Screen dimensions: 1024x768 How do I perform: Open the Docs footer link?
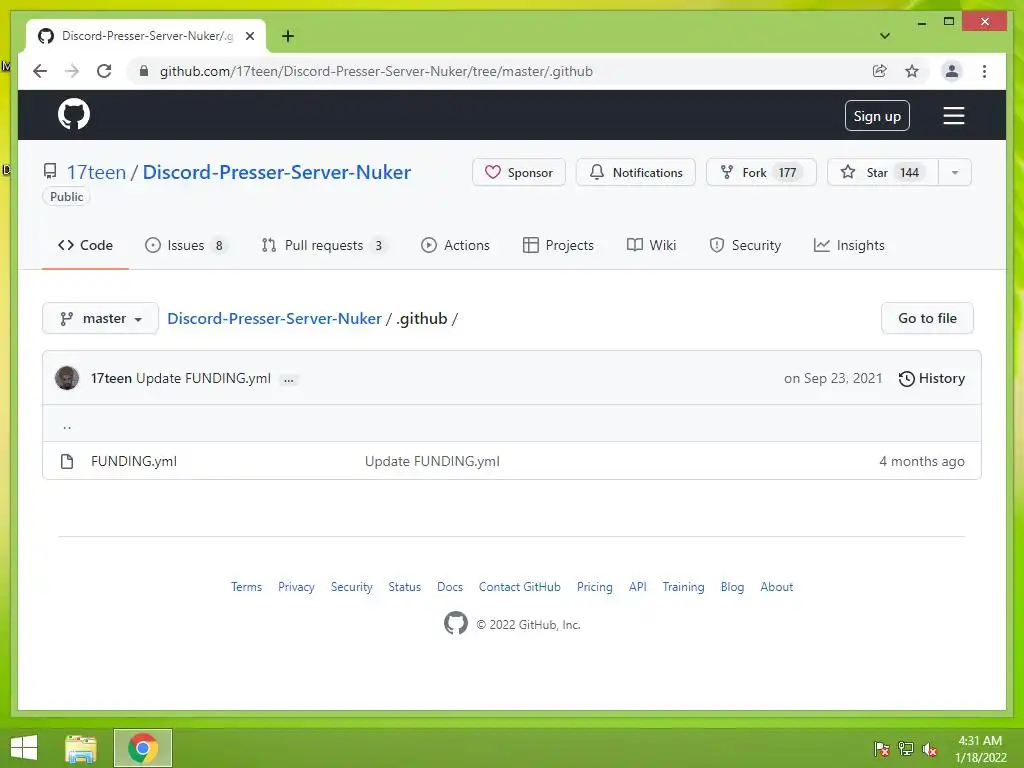pos(450,586)
